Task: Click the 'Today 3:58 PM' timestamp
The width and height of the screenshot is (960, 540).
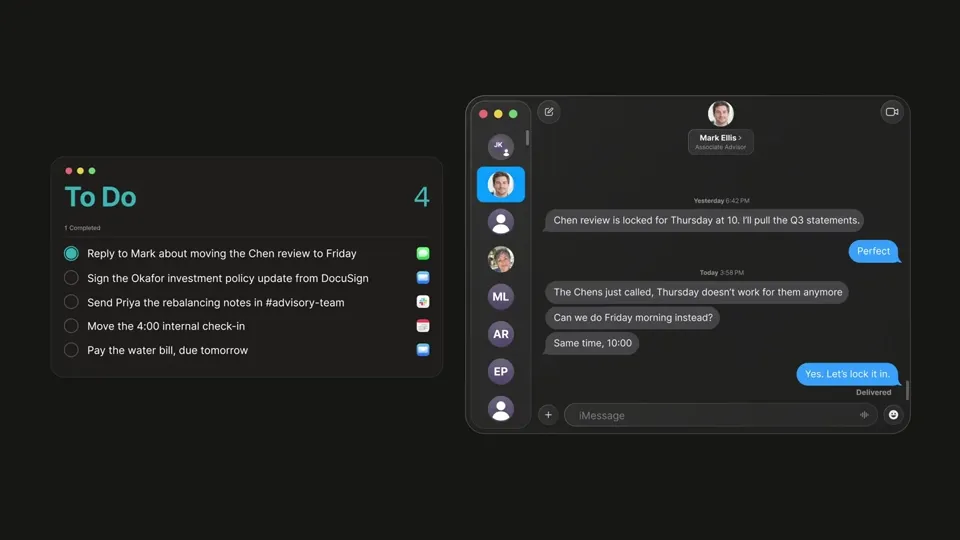Action: tap(721, 272)
